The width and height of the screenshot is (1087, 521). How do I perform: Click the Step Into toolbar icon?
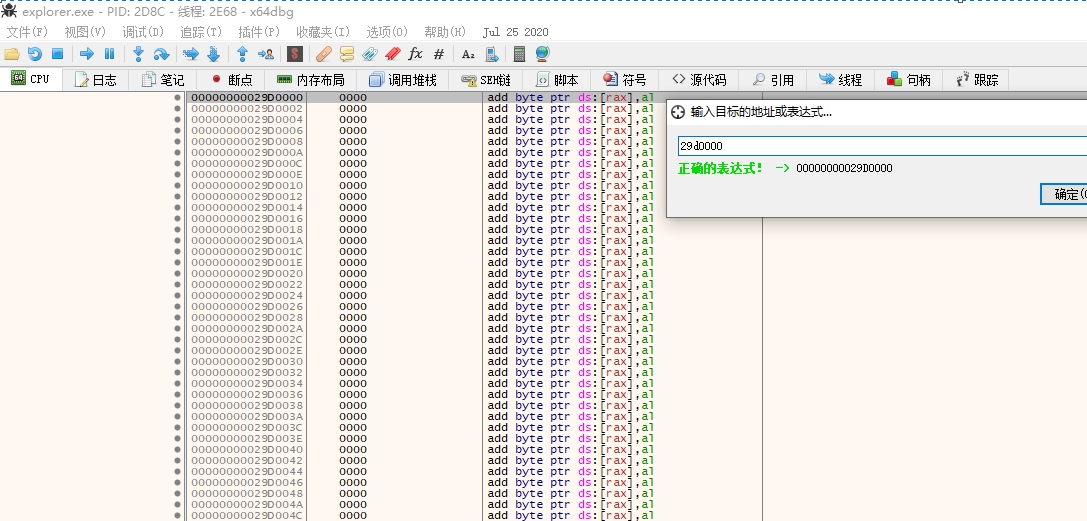pos(139,54)
